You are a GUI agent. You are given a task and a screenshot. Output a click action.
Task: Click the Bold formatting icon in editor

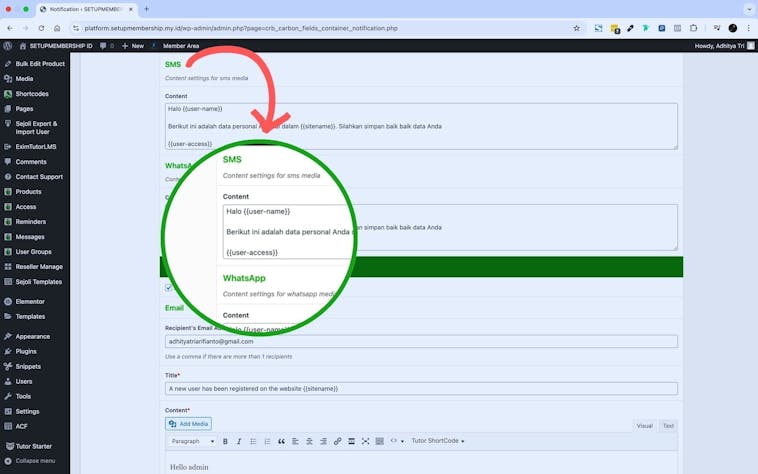[x=225, y=441]
